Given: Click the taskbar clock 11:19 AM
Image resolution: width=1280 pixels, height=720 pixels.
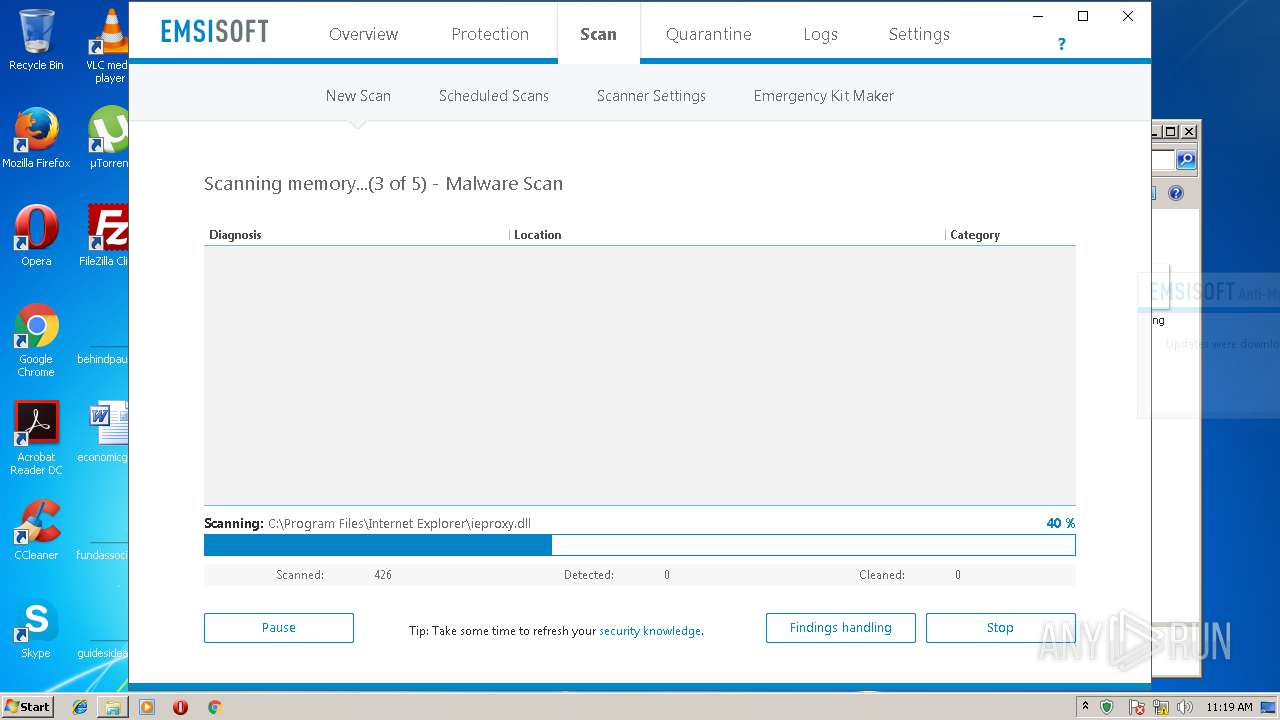Looking at the screenshot, I should 1229,707.
